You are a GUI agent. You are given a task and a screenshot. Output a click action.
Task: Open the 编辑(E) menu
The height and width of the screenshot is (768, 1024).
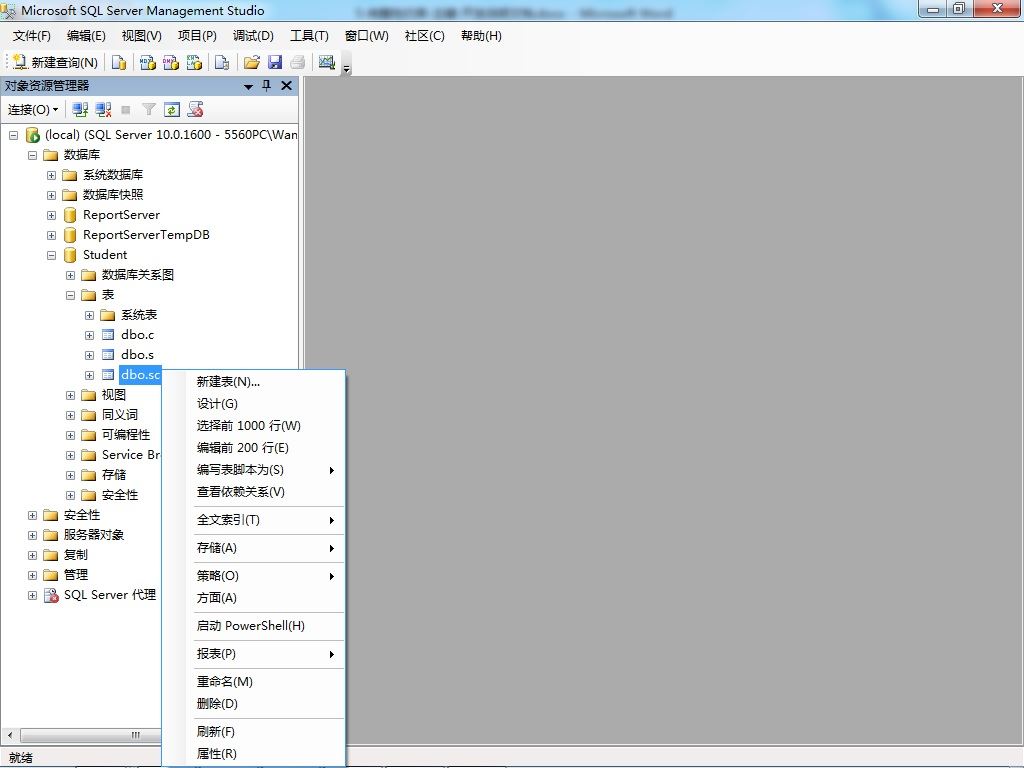(x=86, y=36)
